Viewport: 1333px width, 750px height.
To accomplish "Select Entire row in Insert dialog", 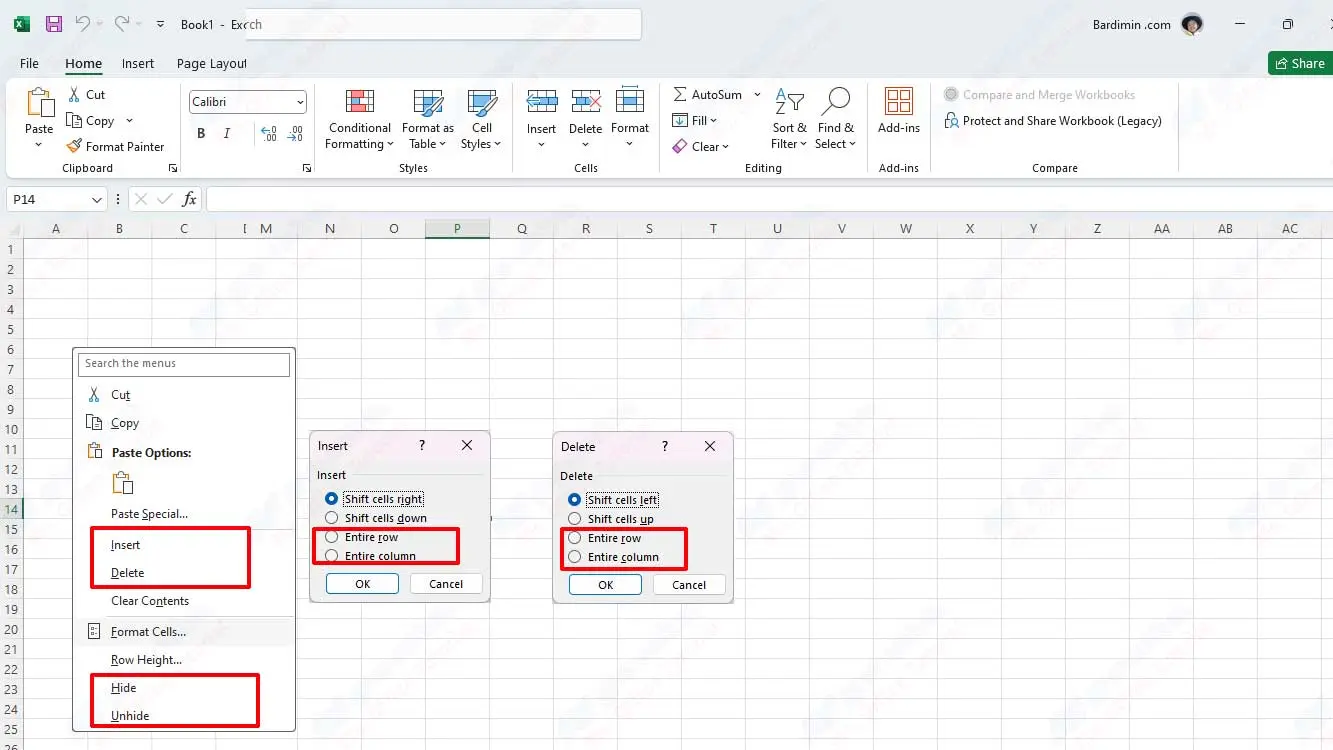I will tap(332, 537).
